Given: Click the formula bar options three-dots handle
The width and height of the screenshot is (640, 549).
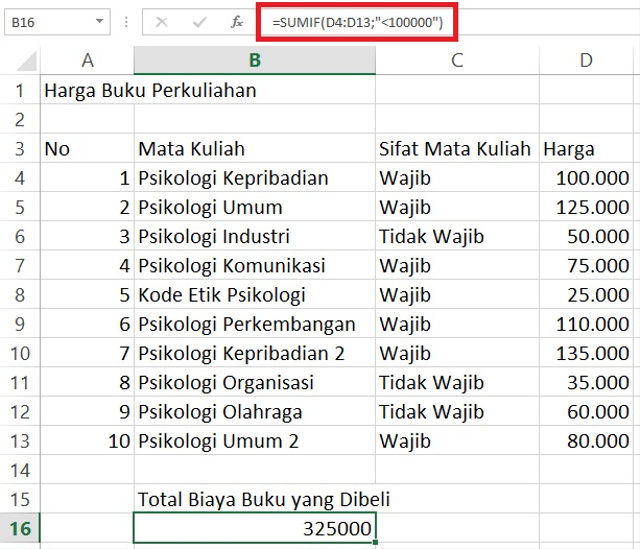Looking at the screenshot, I should (x=126, y=22).
